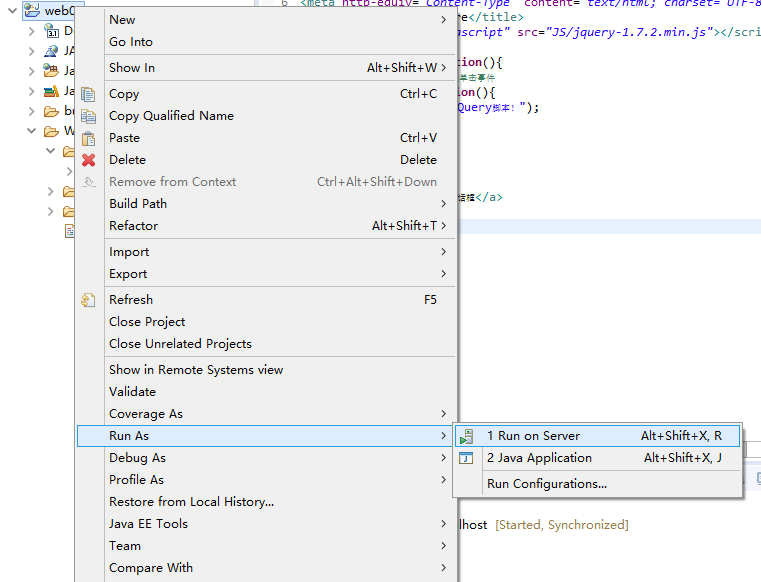This screenshot has height=582, width=761.
Task: Select the web0 project icon in the tree
Action: [32, 10]
